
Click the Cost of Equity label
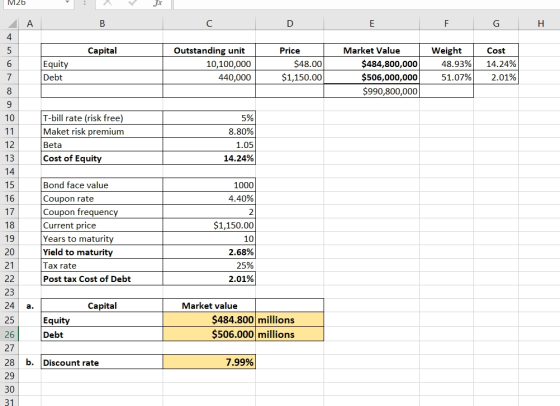tap(72, 158)
